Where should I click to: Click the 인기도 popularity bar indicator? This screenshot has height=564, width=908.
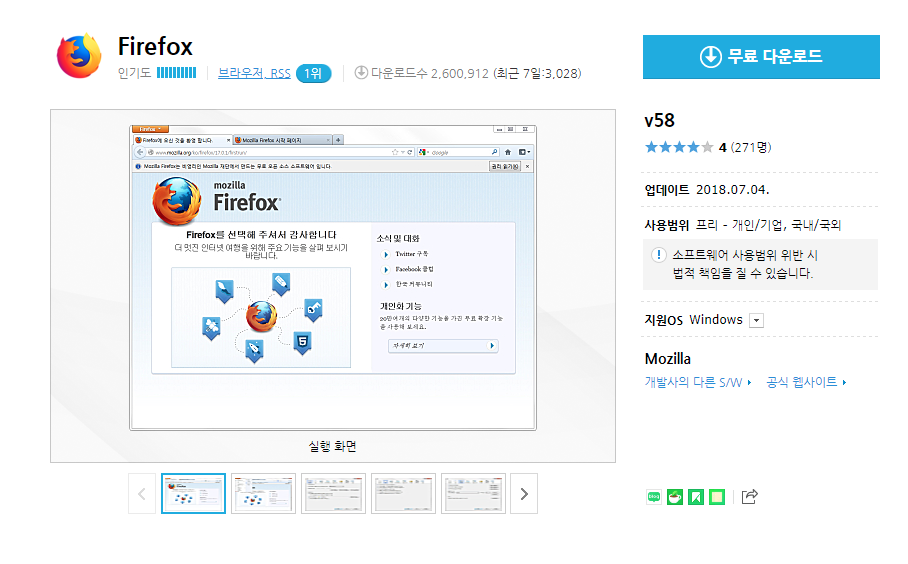(x=177, y=73)
